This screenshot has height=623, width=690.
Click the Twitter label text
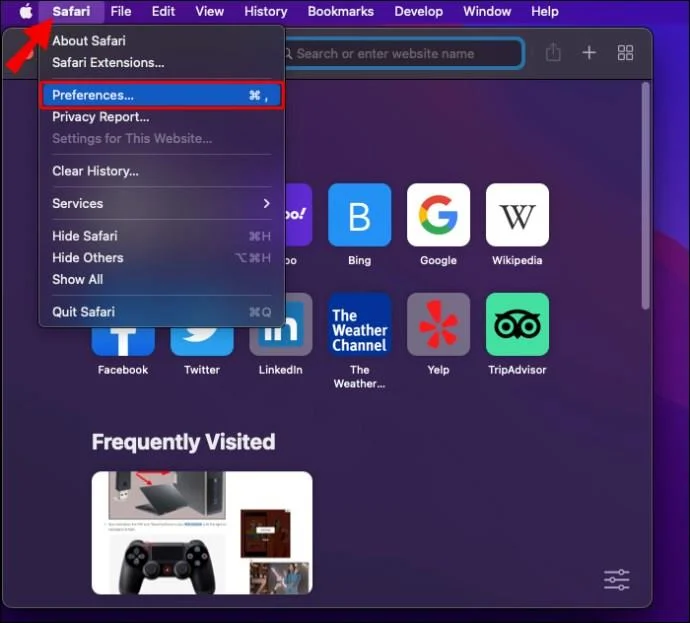(x=202, y=370)
